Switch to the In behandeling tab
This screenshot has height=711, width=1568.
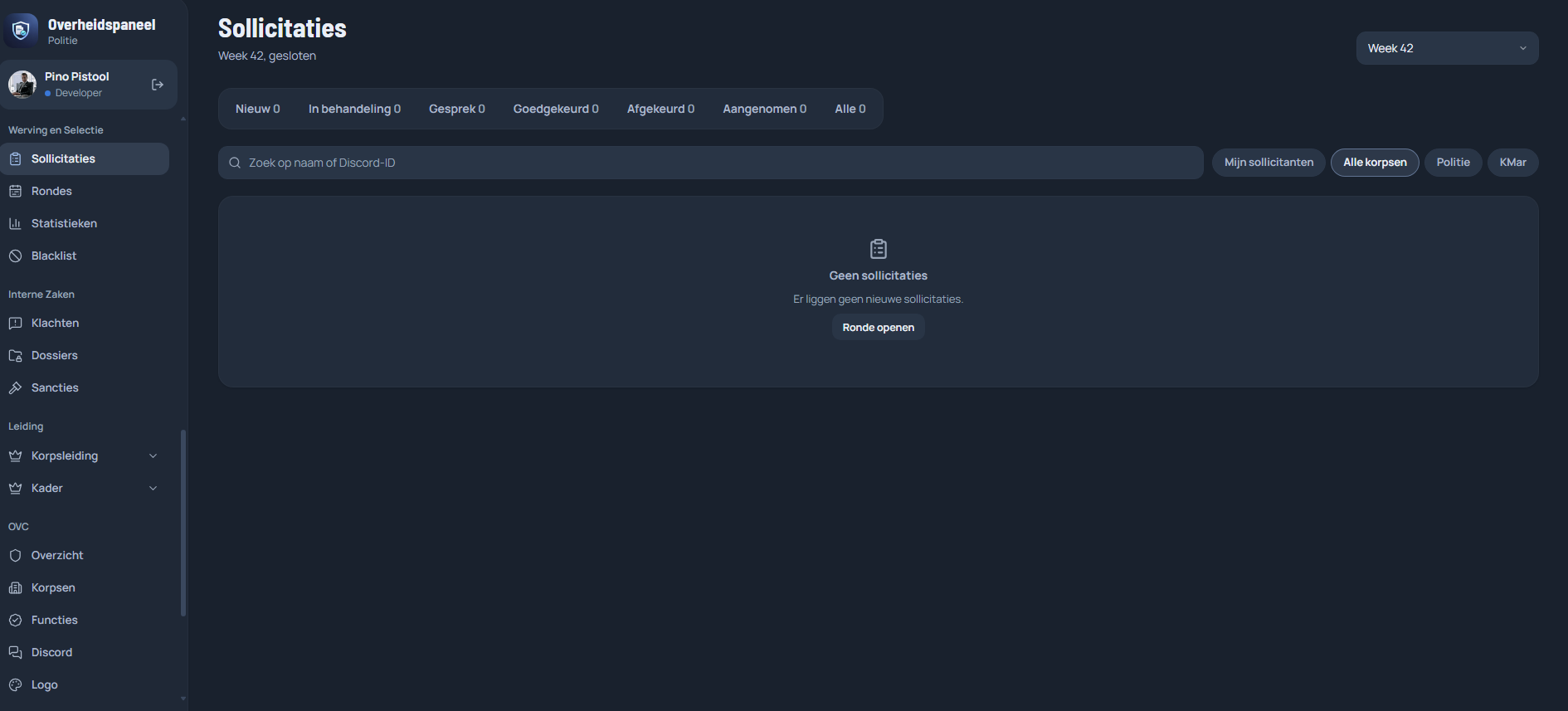tap(354, 109)
